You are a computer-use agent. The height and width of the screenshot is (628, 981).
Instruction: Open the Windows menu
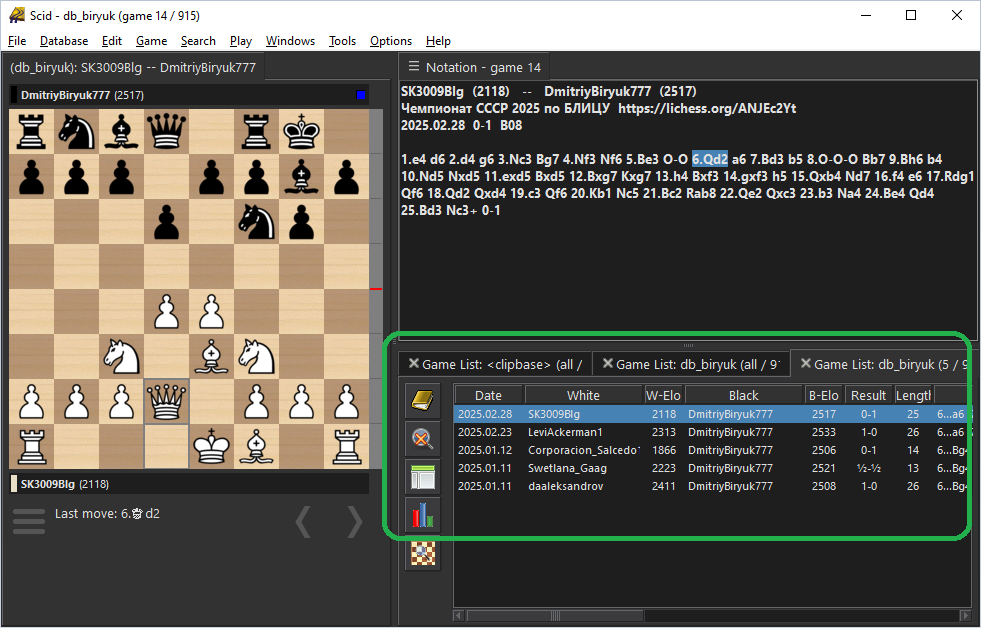tap(290, 41)
